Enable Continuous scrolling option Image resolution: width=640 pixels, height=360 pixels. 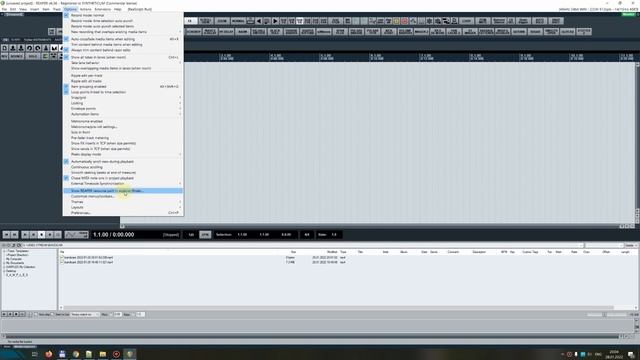point(123,167)
